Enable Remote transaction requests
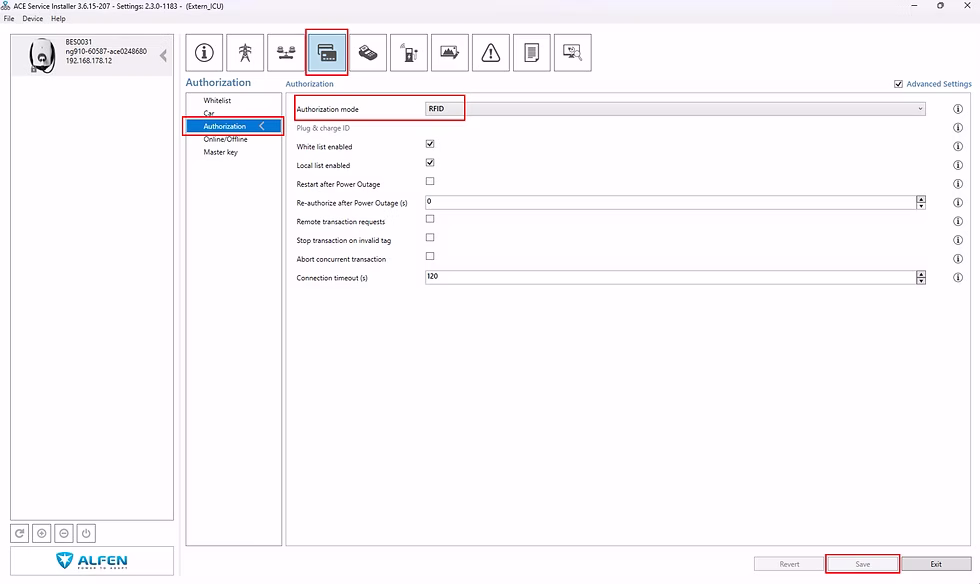This screenshot has width=980, height=584. 430,219
